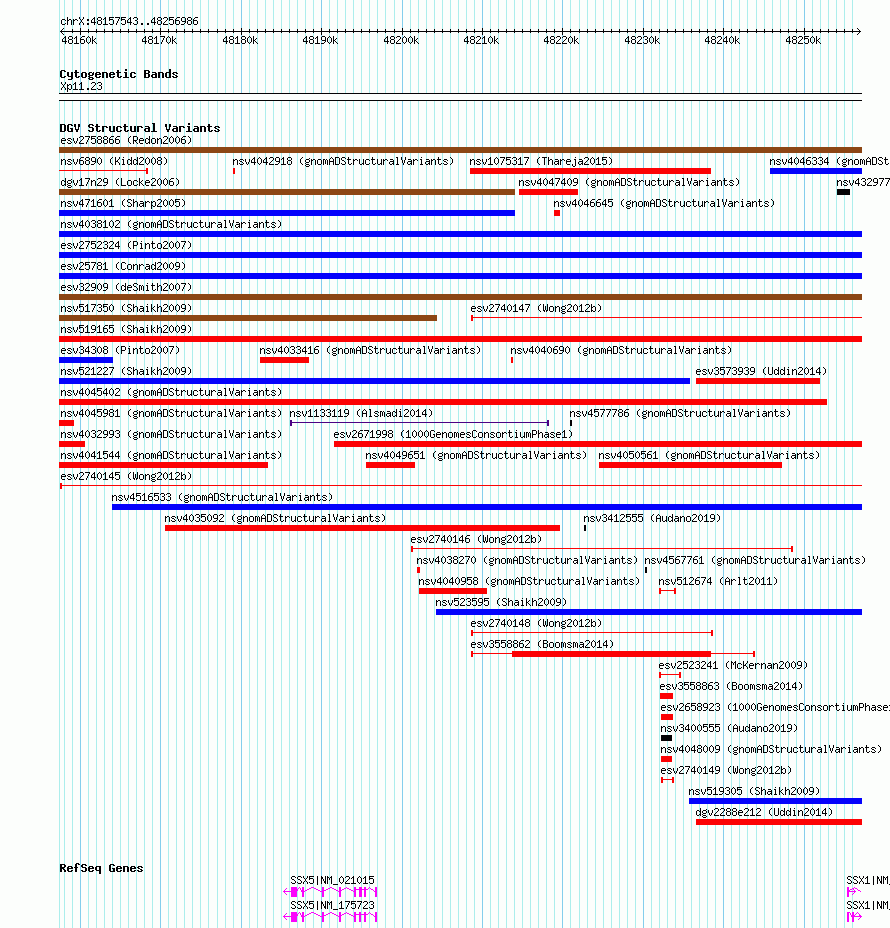Open esv2740146 (Wong2012b) label
Image resolution: width=890 pixels, height=928 pixels.
[x=476, y=539]
